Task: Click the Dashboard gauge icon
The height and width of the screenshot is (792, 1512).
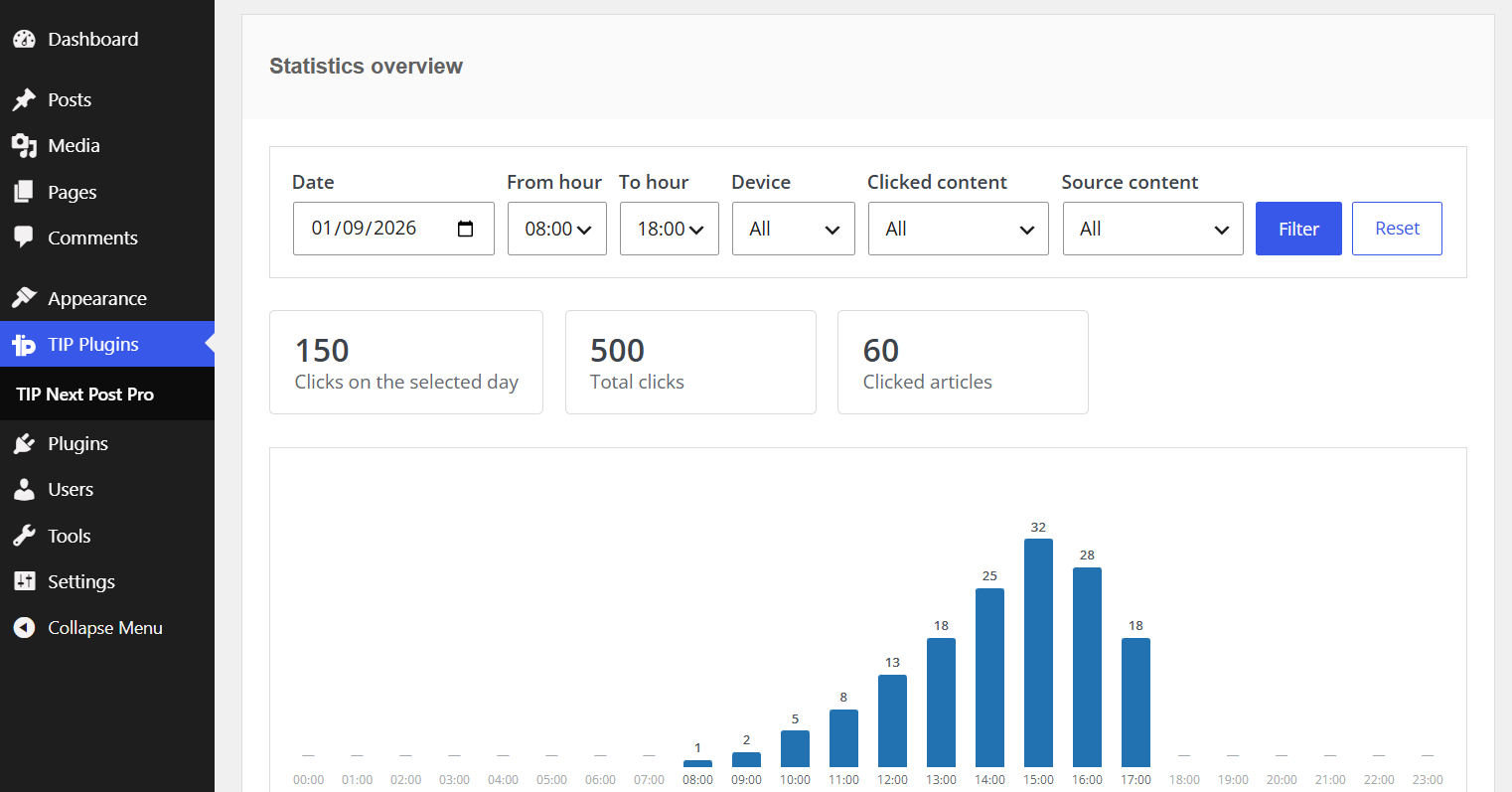Action: 24,40
